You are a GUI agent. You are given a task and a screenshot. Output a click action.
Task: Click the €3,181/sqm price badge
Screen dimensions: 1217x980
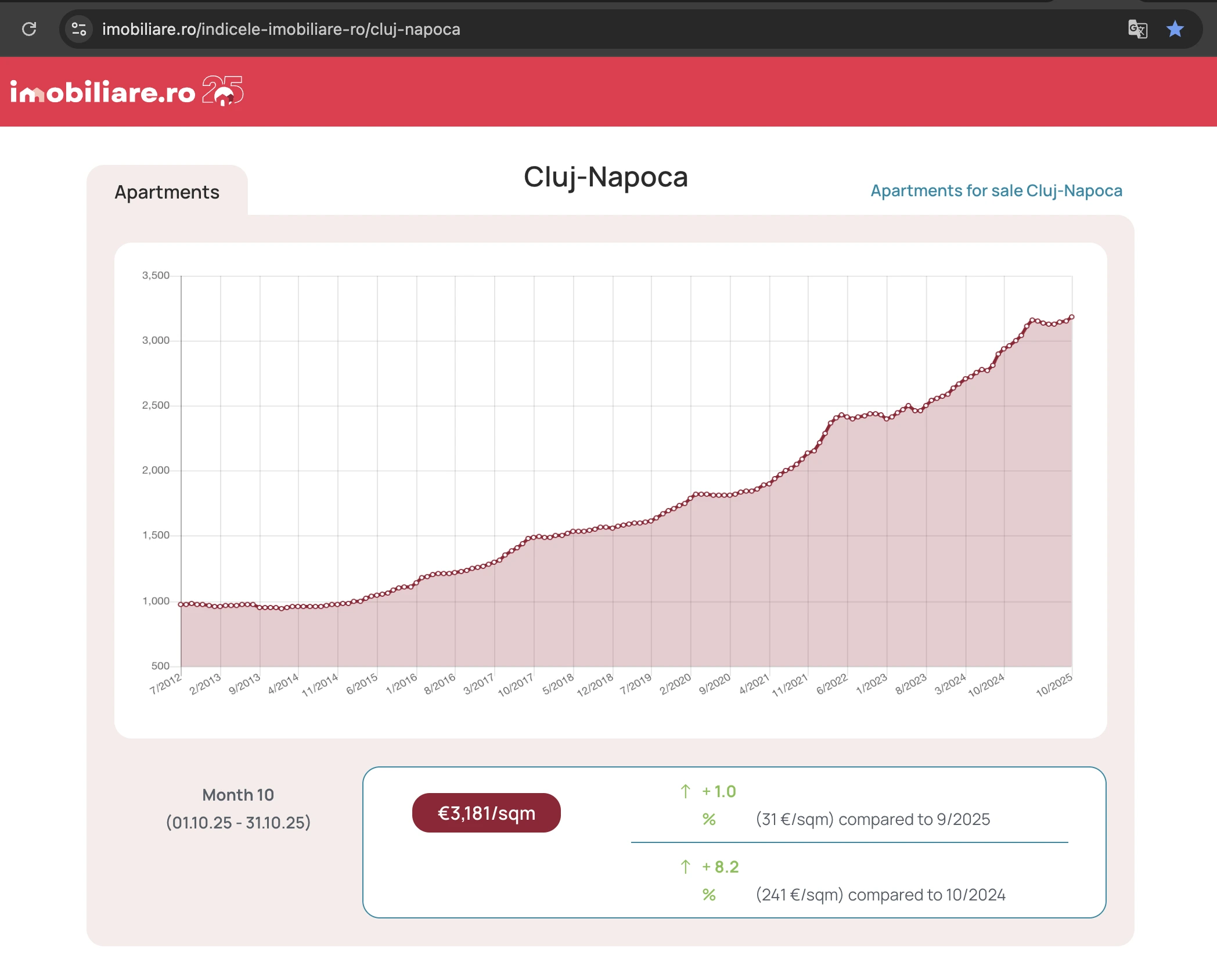click(x=486, y=813)
